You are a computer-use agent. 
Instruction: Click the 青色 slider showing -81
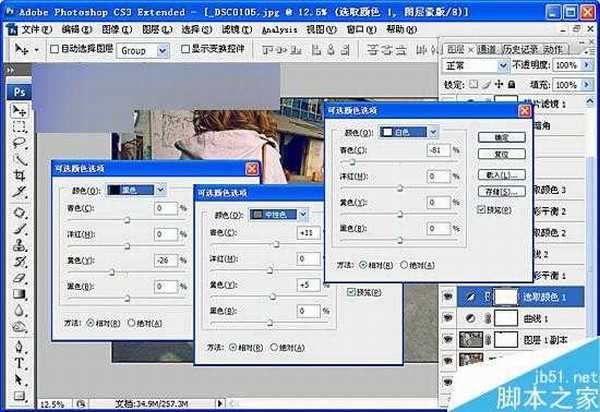click(x=351, y=160)
